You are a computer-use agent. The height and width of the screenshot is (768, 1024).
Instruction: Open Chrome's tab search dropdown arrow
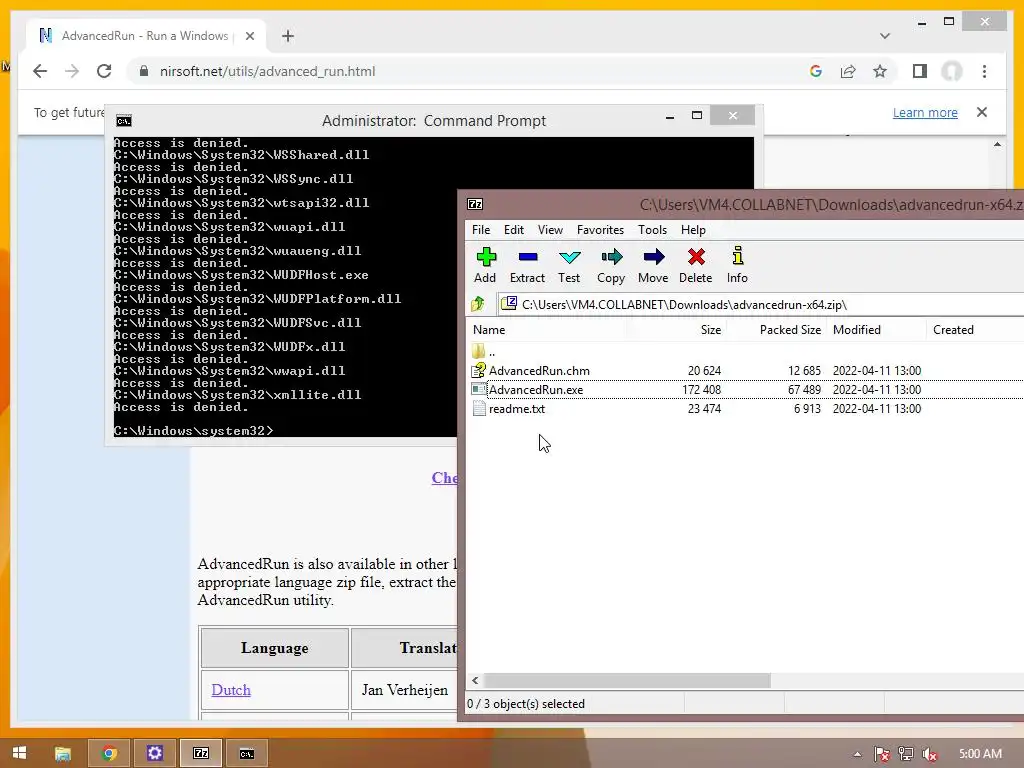885,36
